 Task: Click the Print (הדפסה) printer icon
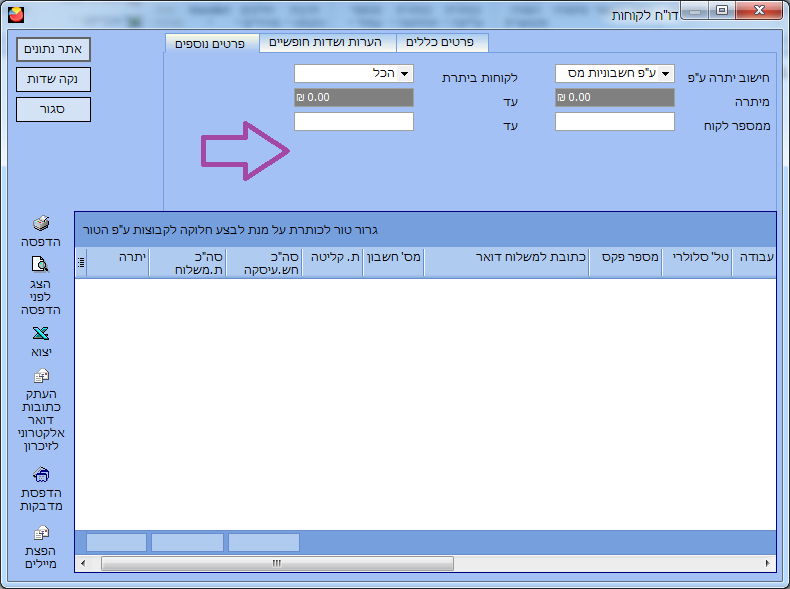pos(41,224)
